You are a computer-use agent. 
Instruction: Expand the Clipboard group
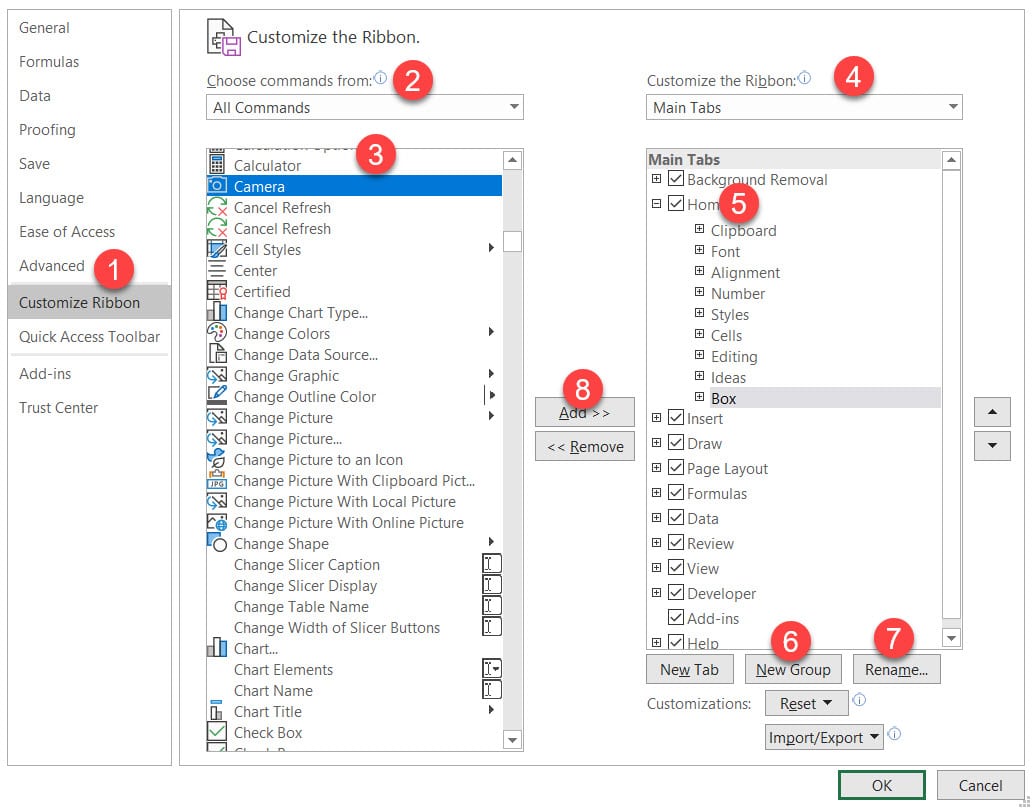[x=700, y=229]
